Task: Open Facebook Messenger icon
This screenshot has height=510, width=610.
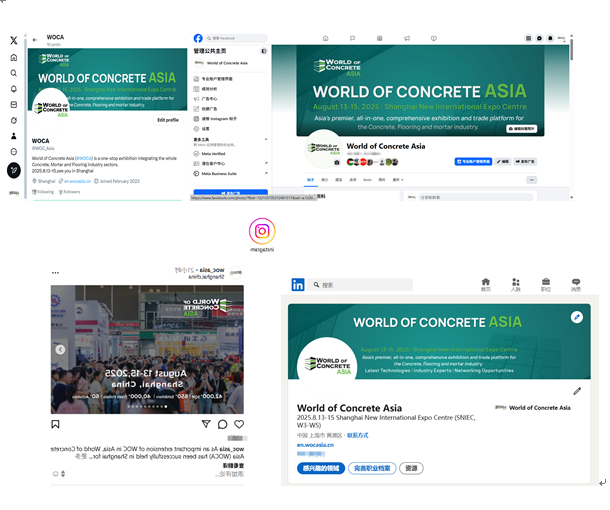Action: point(539,38)
